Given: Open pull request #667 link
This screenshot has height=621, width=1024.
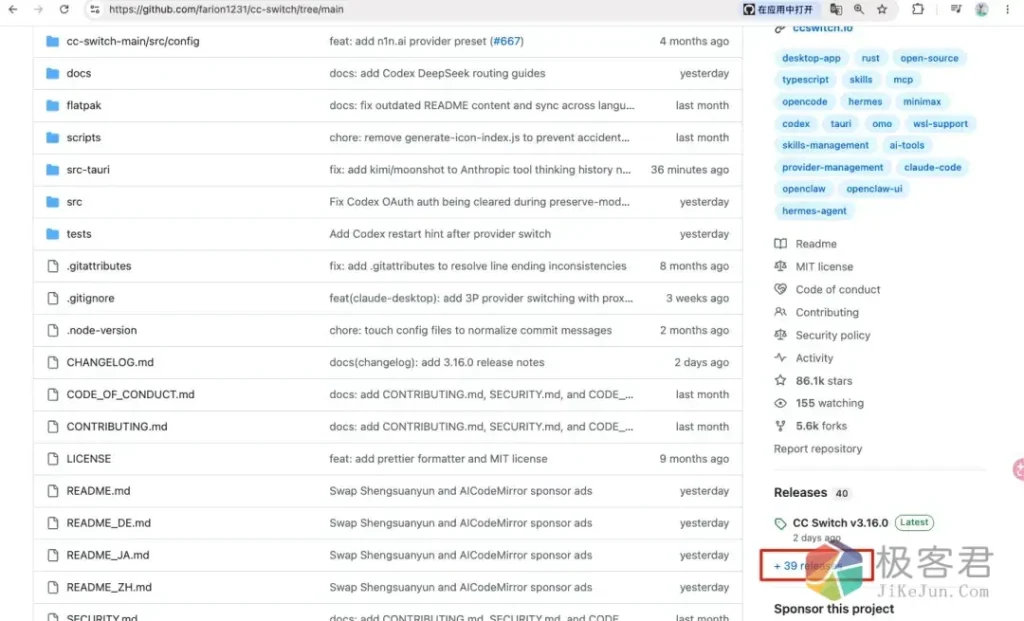Looking at the screenshot, I should 507,41.
